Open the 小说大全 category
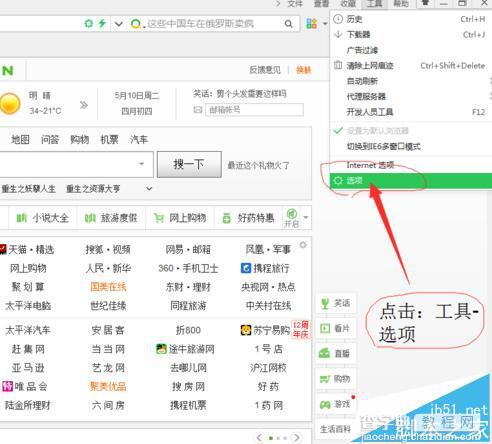492x444 pixels. pos(43,218)
